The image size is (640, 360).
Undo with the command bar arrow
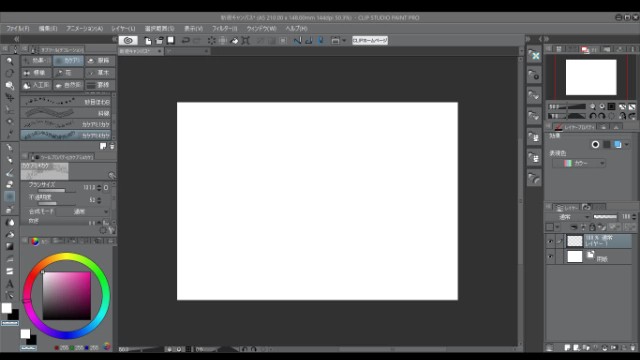pos(185,40)
